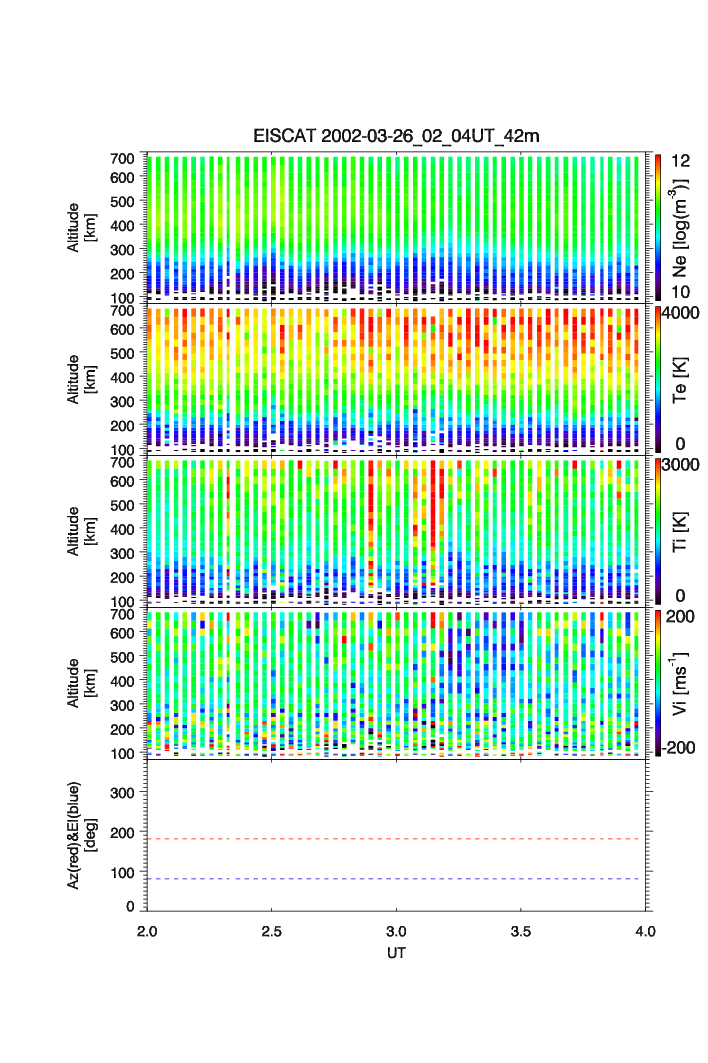Select the Vi [ms-1] colorbar label
The image size is (708, 1063).
(682, 682)
